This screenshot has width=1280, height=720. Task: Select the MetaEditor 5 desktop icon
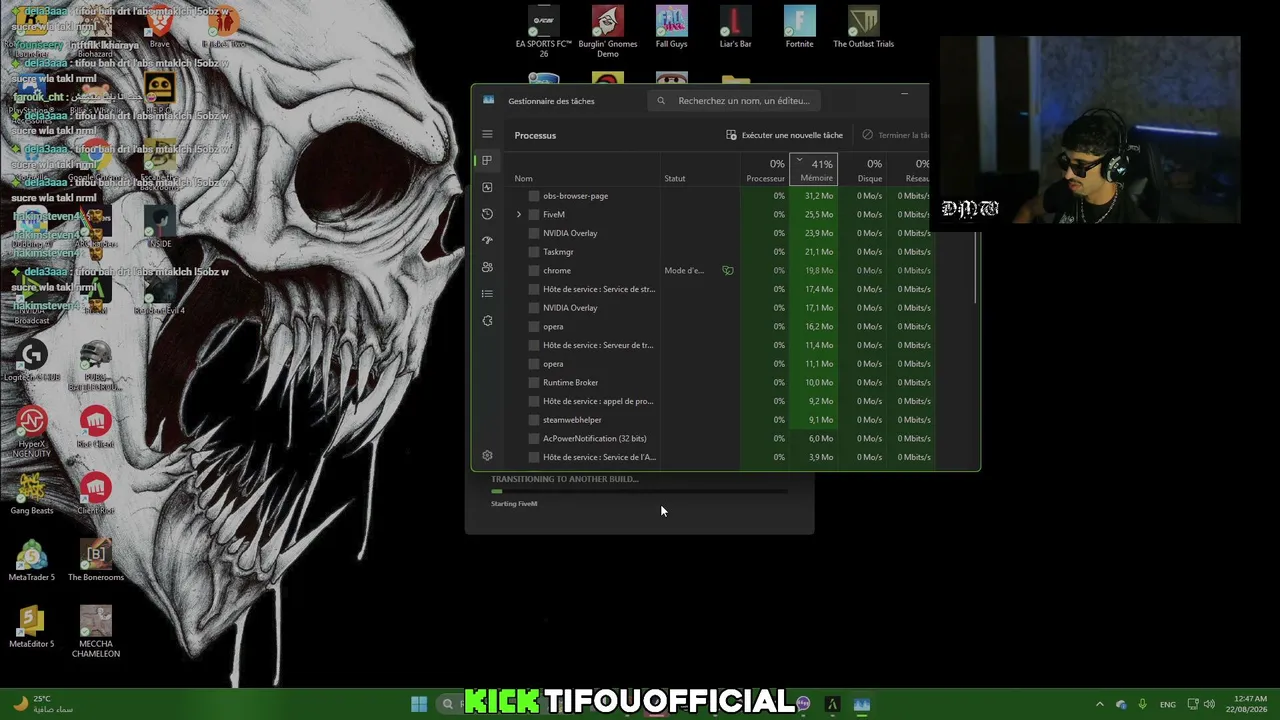pyautogui.click(x=32, y=628)
